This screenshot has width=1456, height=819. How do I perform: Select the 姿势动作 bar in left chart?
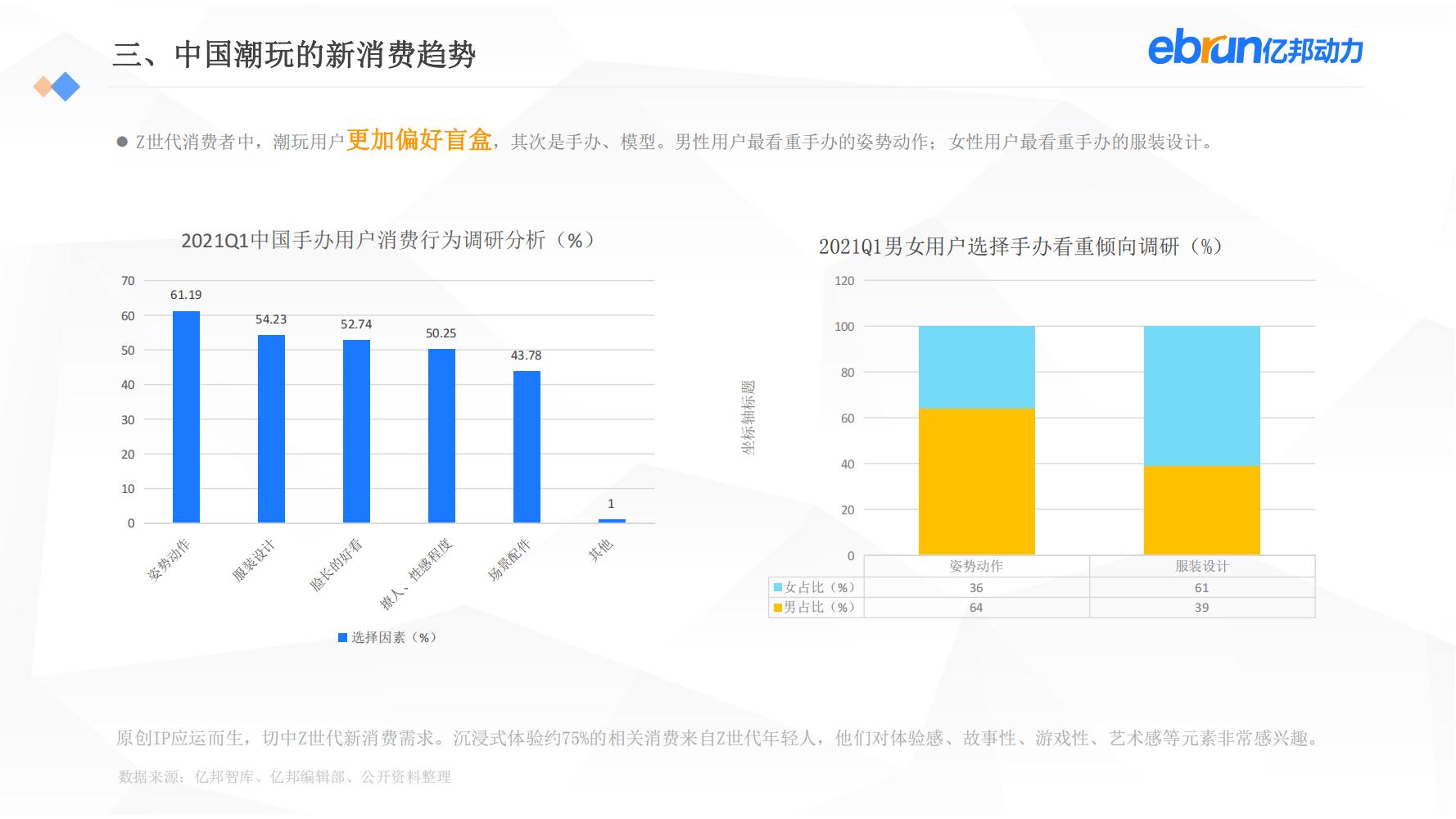click(186, 415)
